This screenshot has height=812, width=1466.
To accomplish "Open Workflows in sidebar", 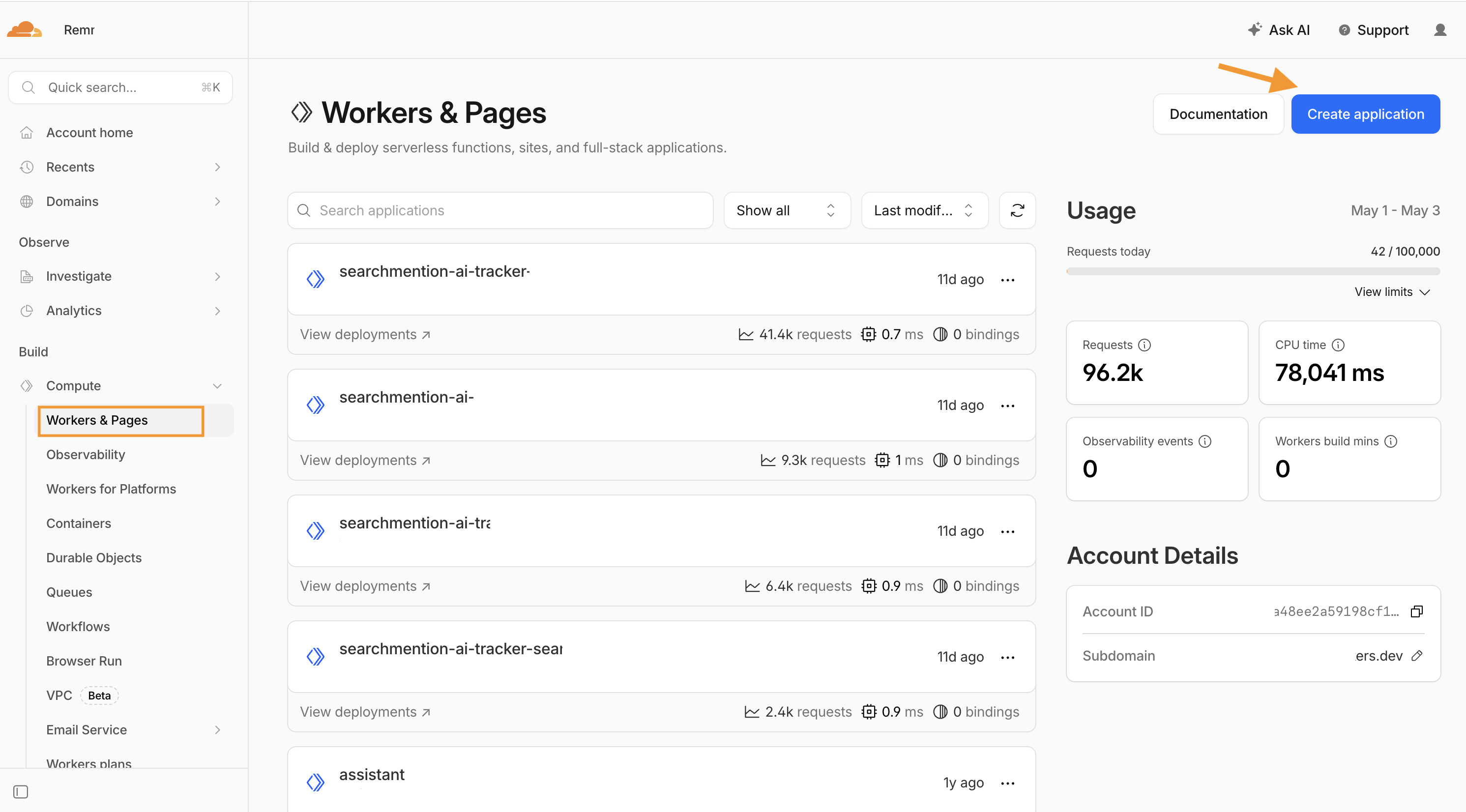I will pos(78,627).
